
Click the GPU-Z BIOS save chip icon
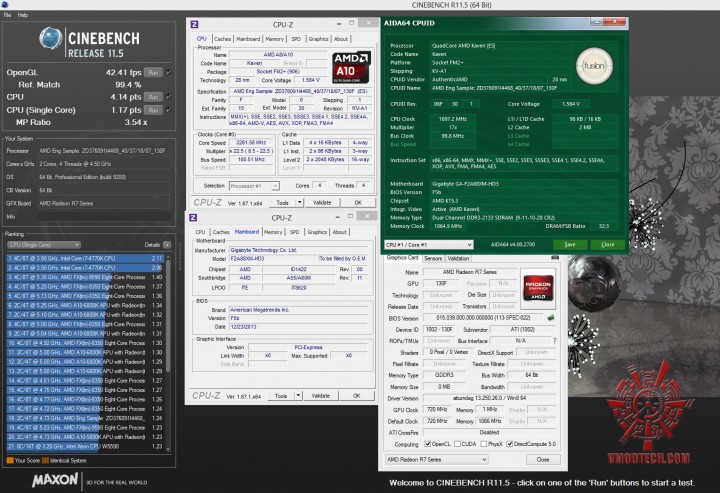click(551, 318)
